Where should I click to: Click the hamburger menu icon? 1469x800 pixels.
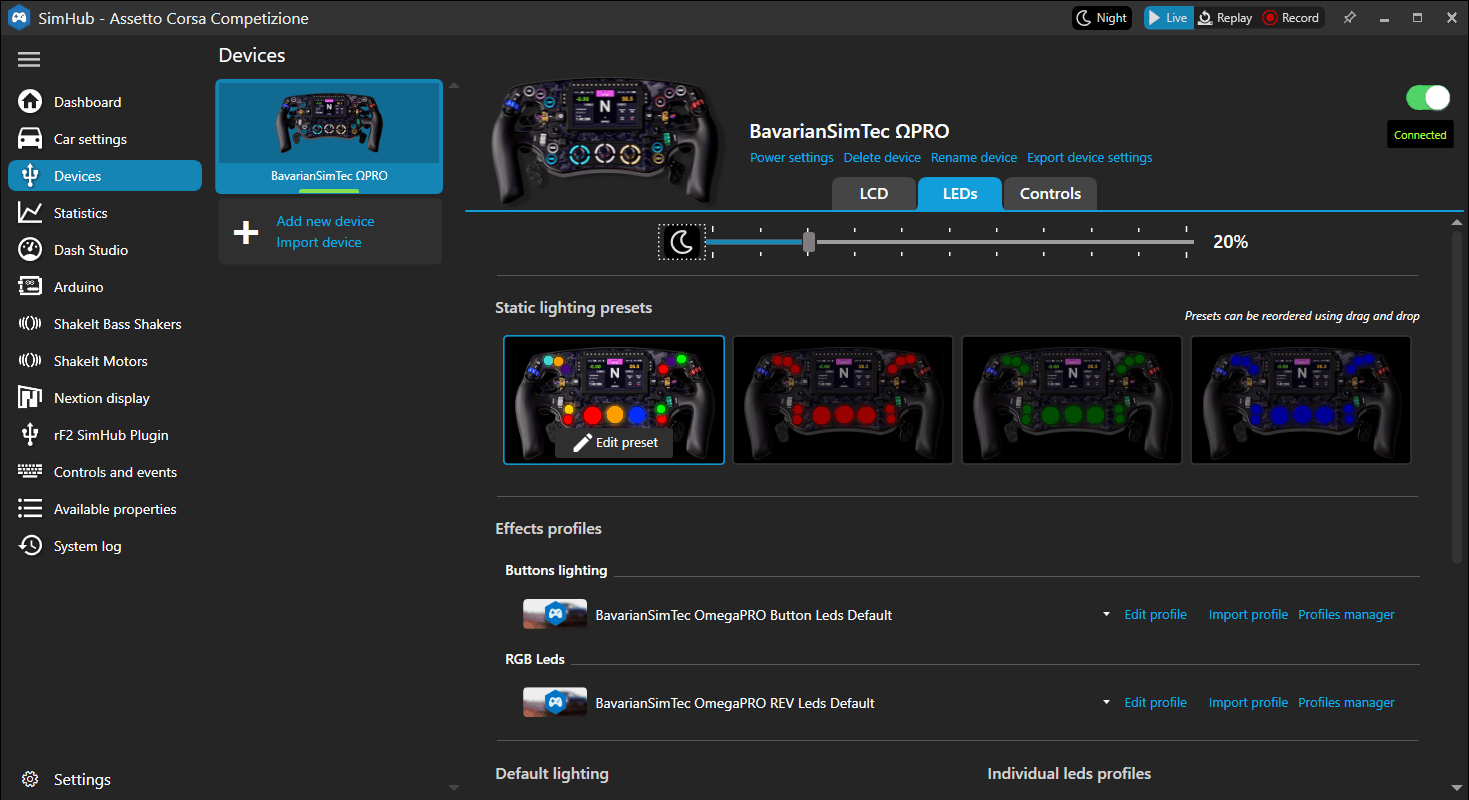pos(29,60)
